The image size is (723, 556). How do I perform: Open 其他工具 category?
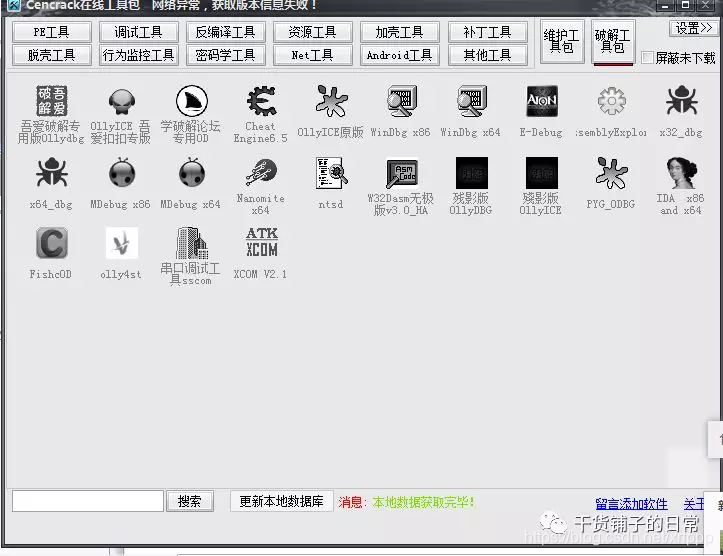[487, 55]
